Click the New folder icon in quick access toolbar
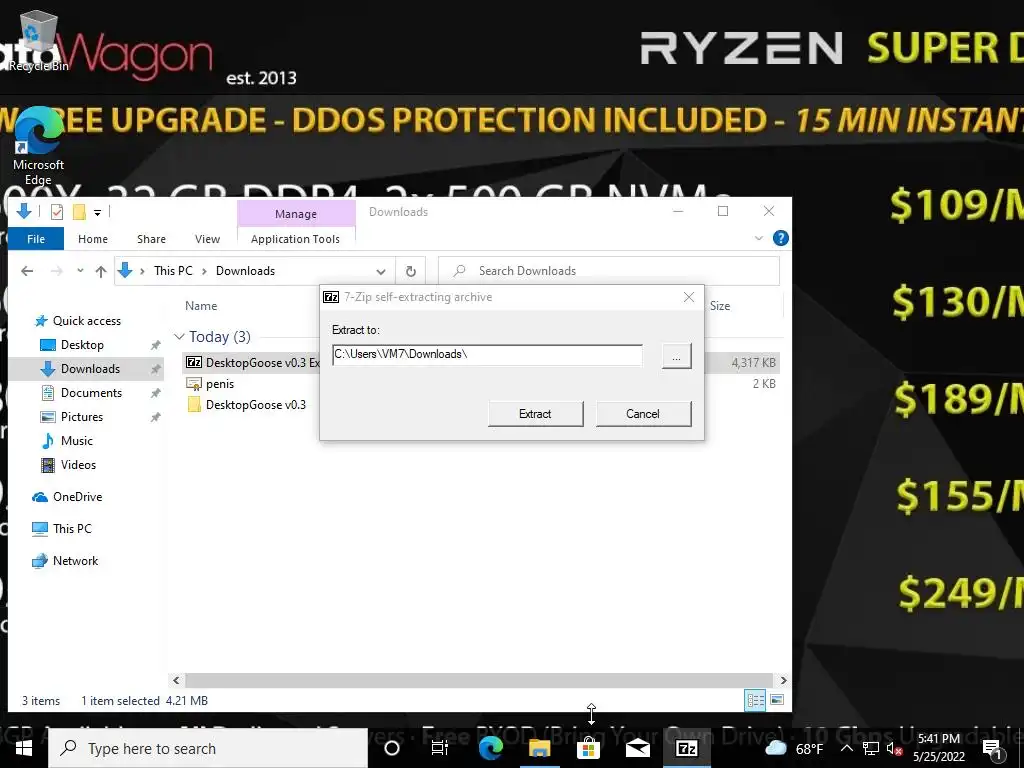The image size is (1024, 768). click(79, 212)
